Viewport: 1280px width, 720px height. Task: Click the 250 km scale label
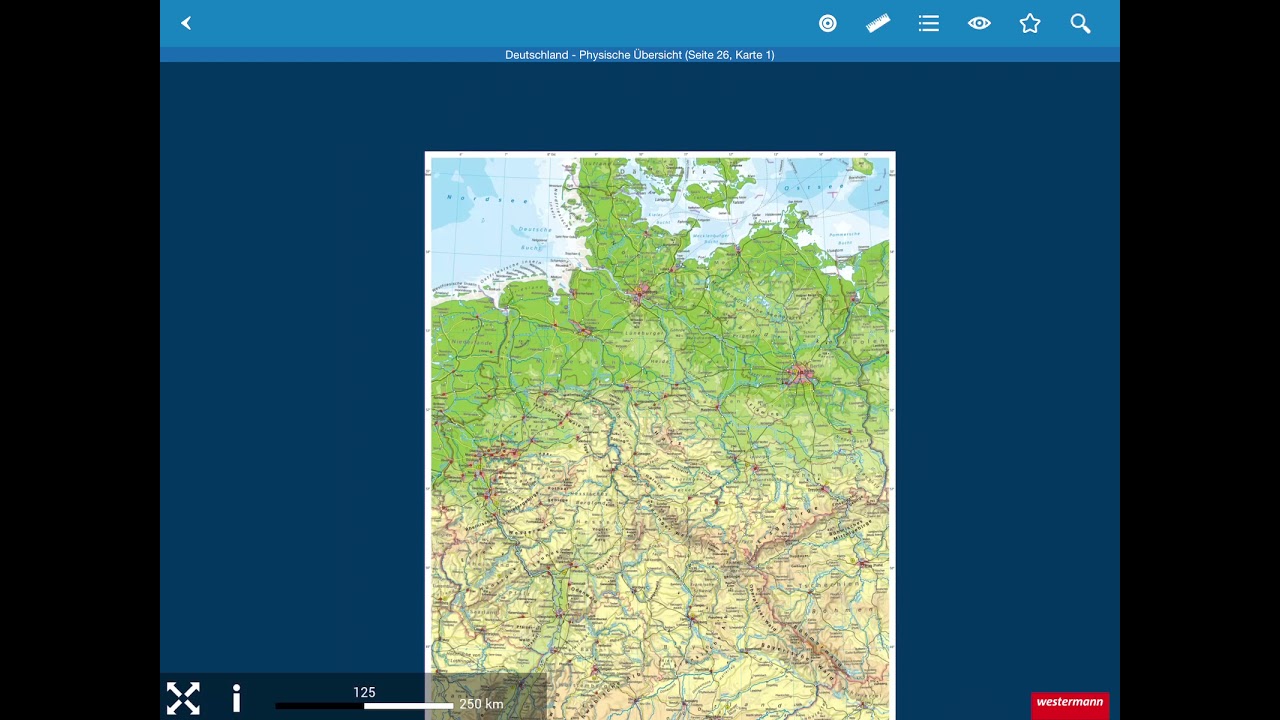(481, 704)
